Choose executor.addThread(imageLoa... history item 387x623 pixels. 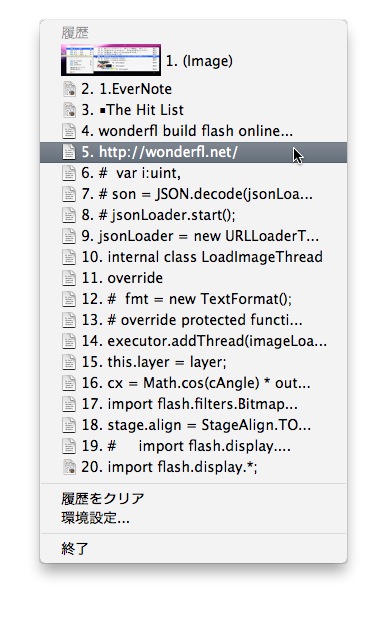point(194,341)
